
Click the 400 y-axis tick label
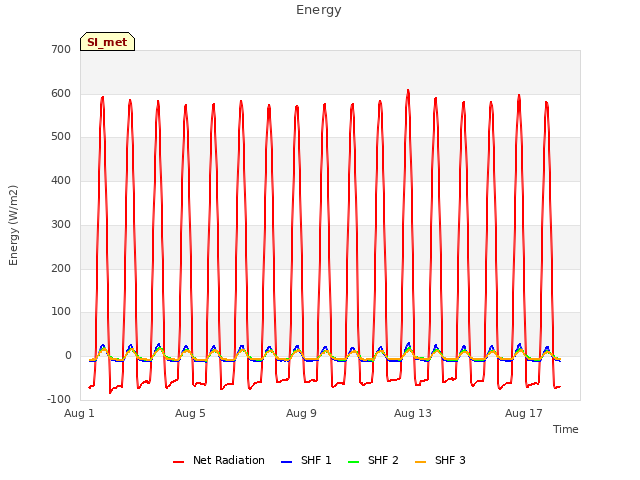[61, 180]
